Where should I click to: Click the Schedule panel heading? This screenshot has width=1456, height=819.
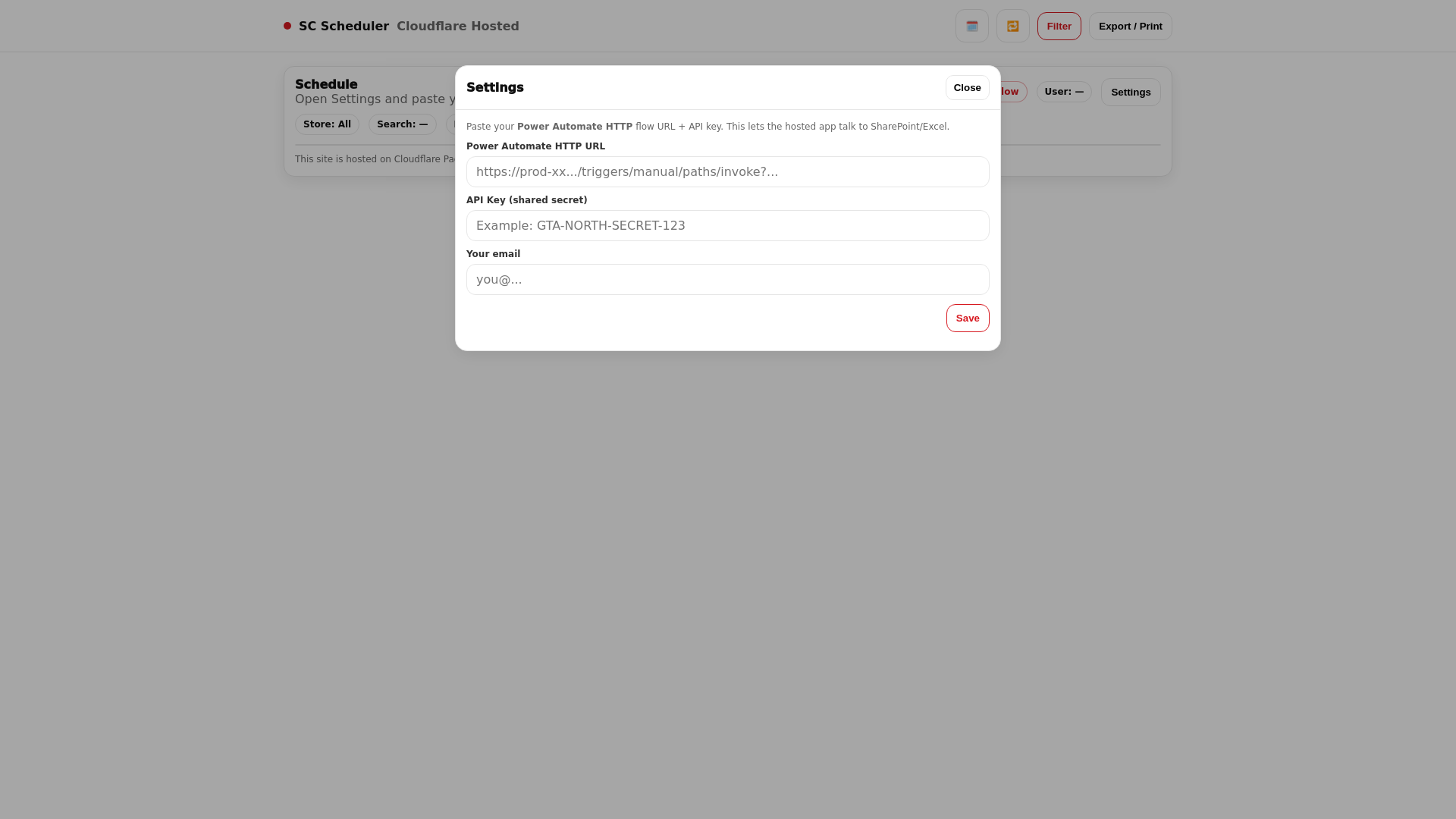click(326, 84)
